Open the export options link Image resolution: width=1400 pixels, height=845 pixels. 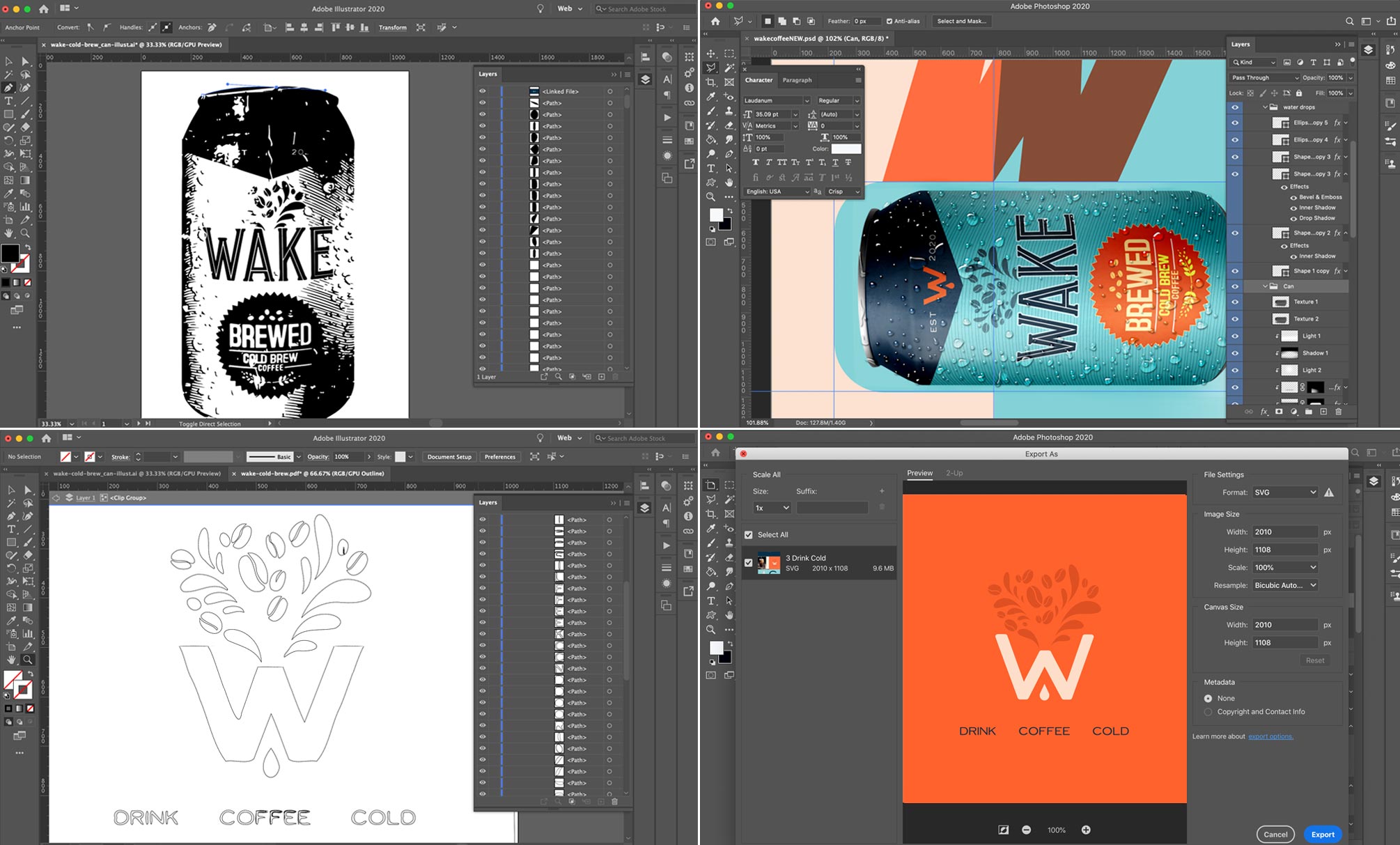[x=1270, y=736]
